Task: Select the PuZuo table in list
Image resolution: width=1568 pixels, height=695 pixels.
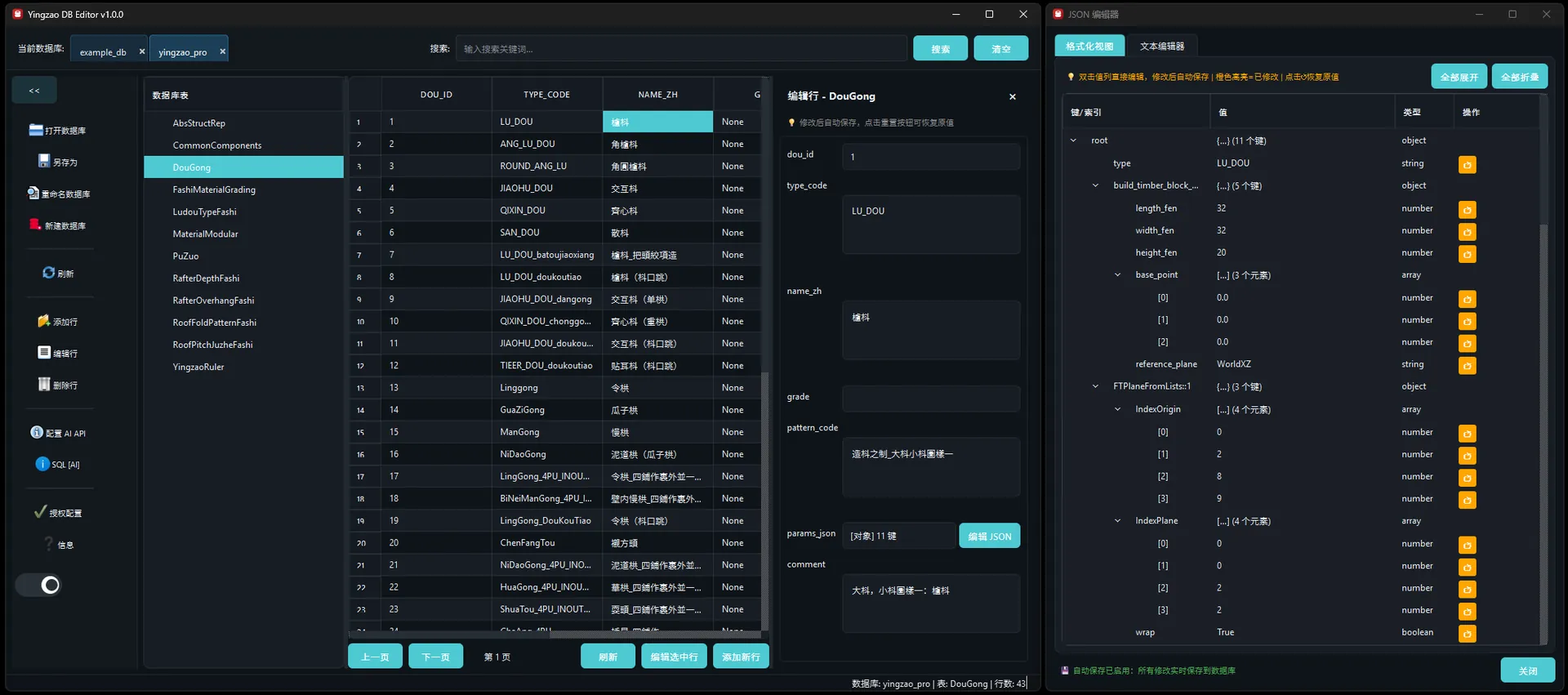Action: [185, 256]
